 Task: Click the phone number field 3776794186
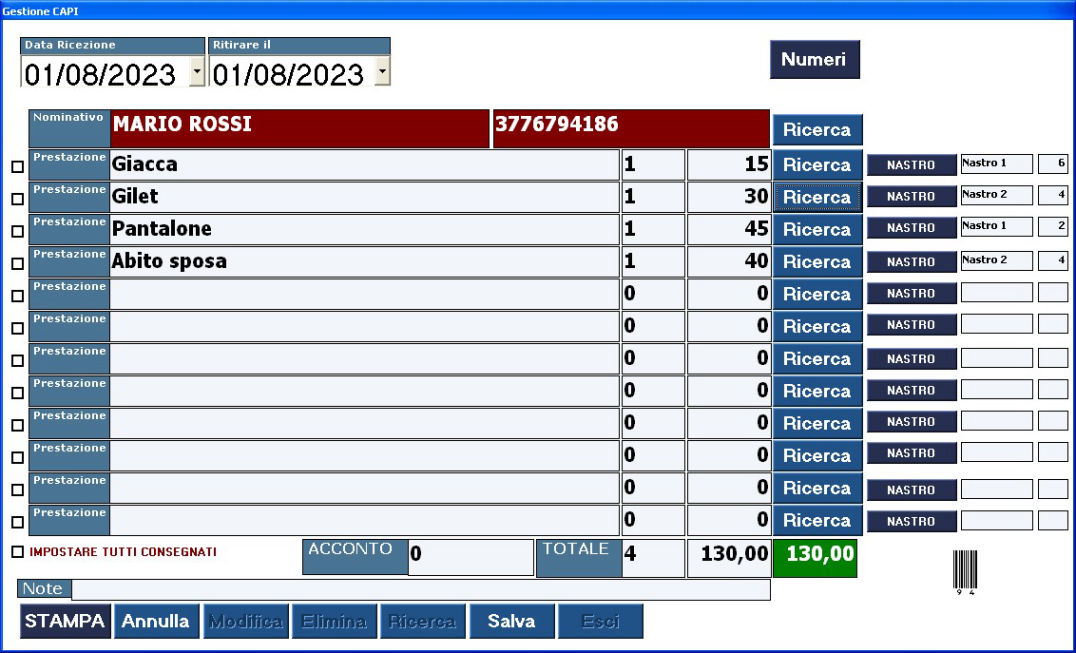[x=630, y=127]
